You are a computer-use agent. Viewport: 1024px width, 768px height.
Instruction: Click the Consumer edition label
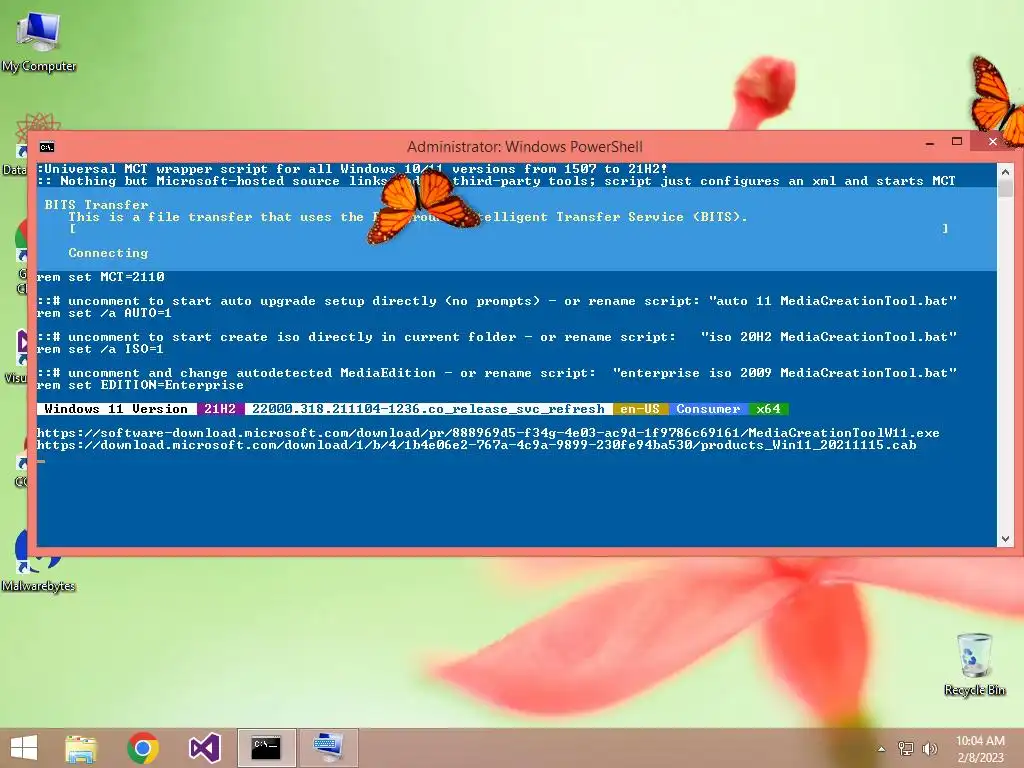click(x=708, y=409)
